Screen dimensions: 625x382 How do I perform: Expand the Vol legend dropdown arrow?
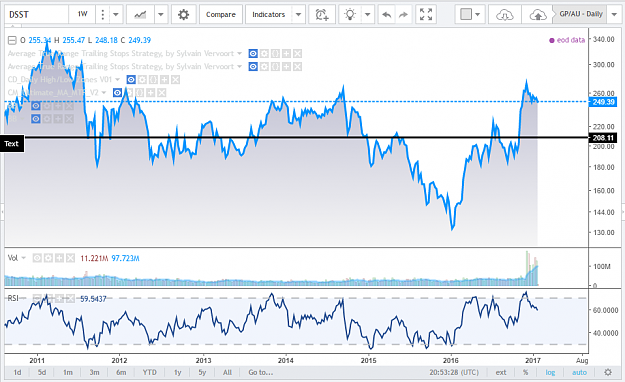(x=24, y=258)
